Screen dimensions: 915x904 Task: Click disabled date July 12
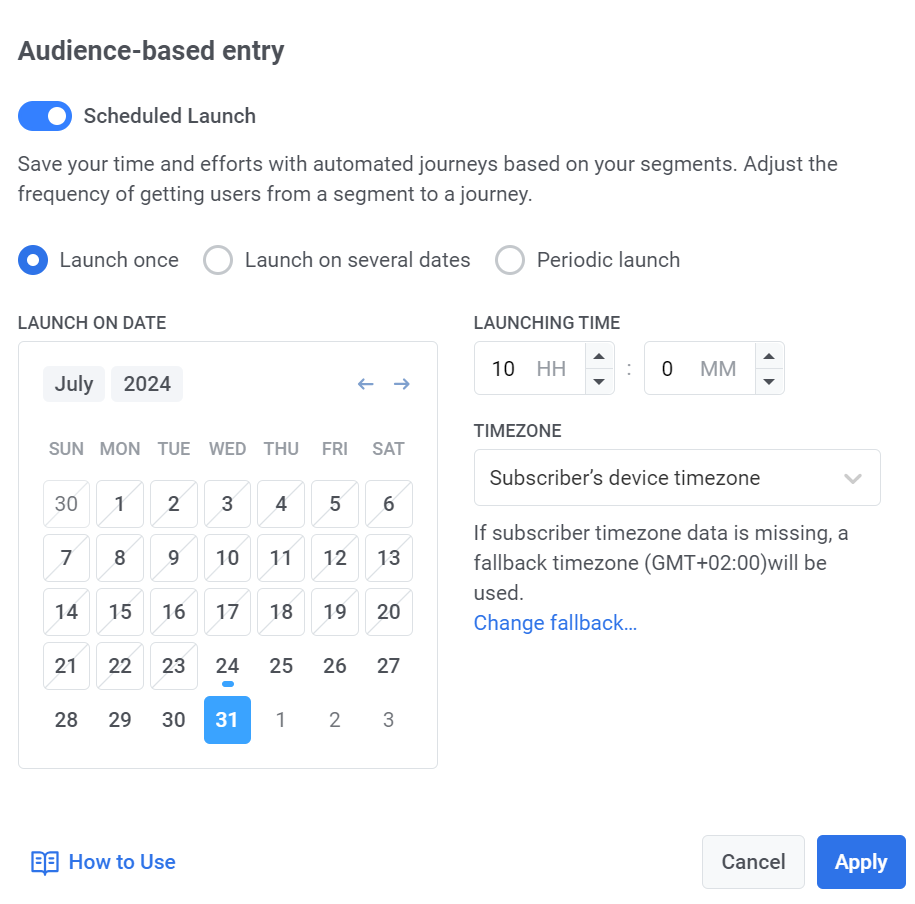click(335, 558)
